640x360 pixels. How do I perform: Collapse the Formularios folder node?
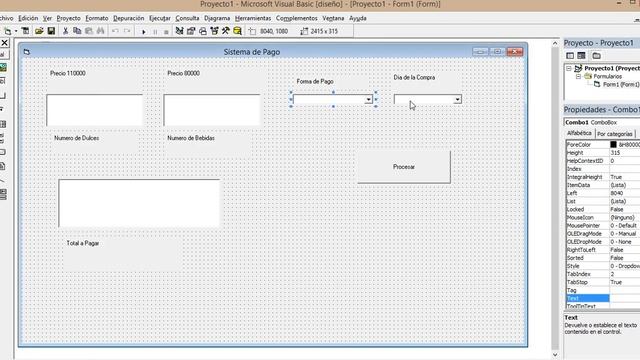pyautogui.click(x=578, y=76)
